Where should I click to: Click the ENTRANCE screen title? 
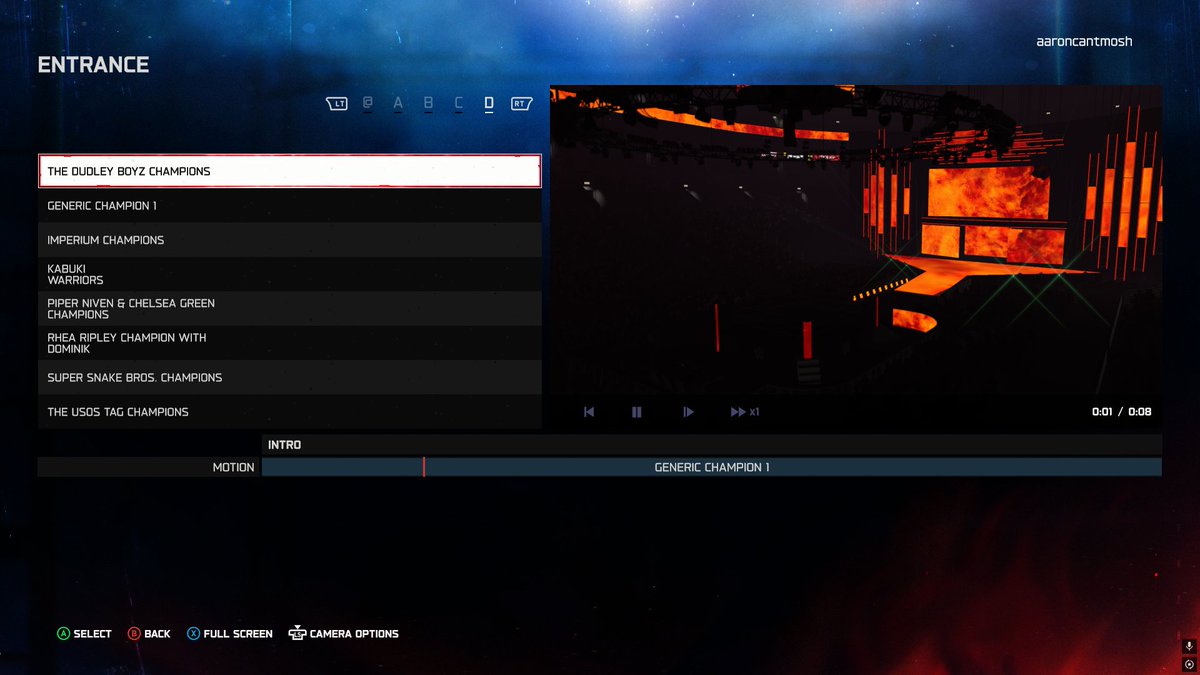point(93,65)
